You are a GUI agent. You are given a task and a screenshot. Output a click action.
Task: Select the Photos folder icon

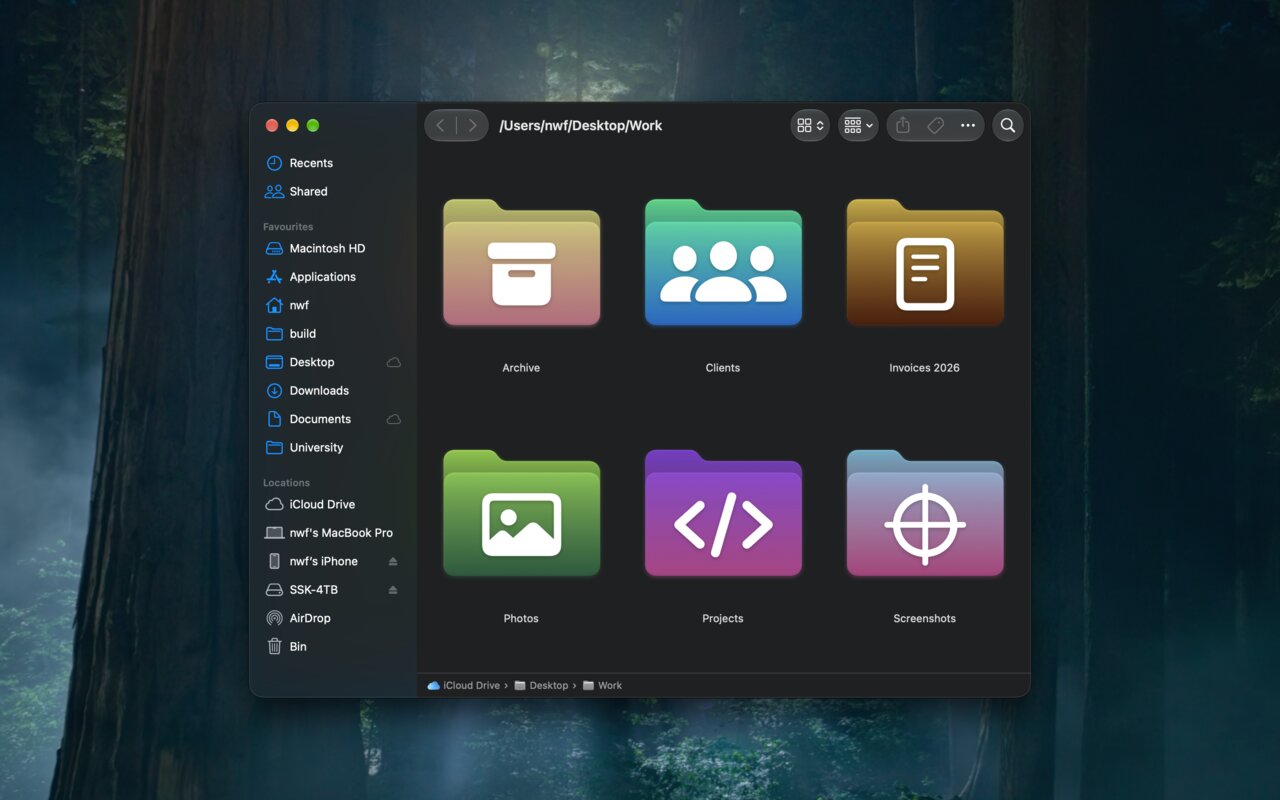(x=521, y=513)
